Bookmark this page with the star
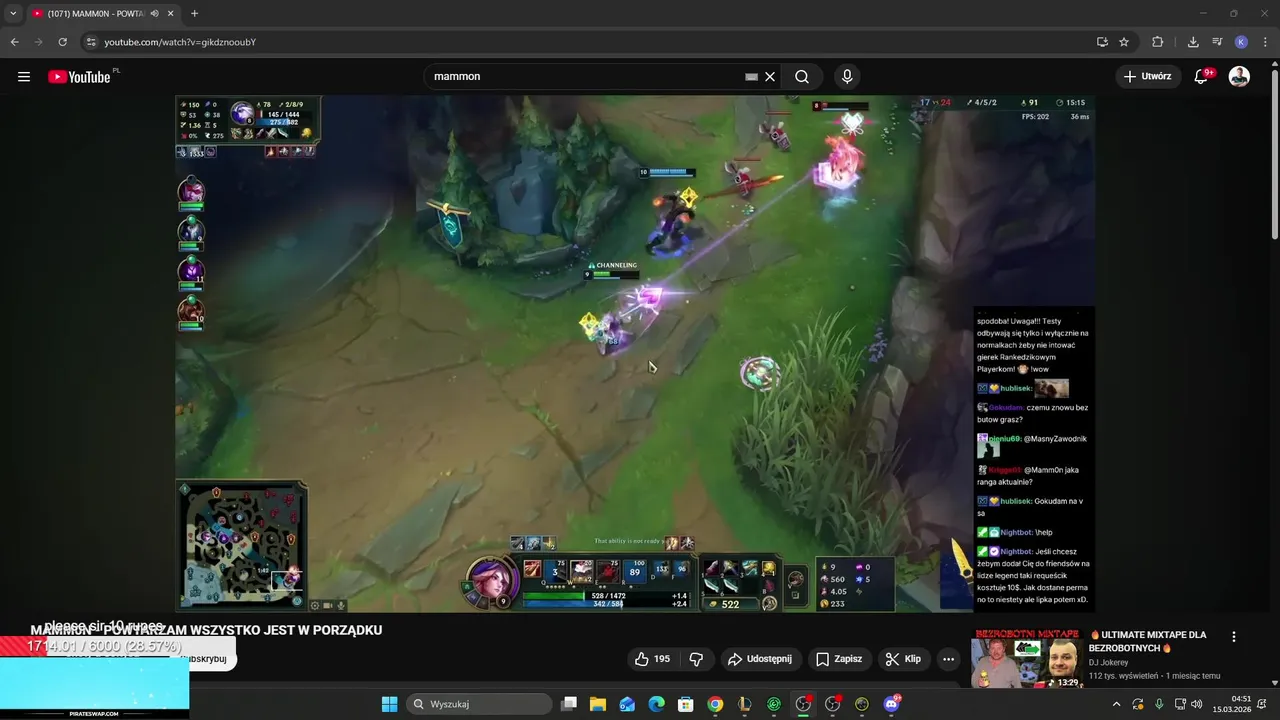The width and height of the screenshot is (1280, 720). 1124,42
